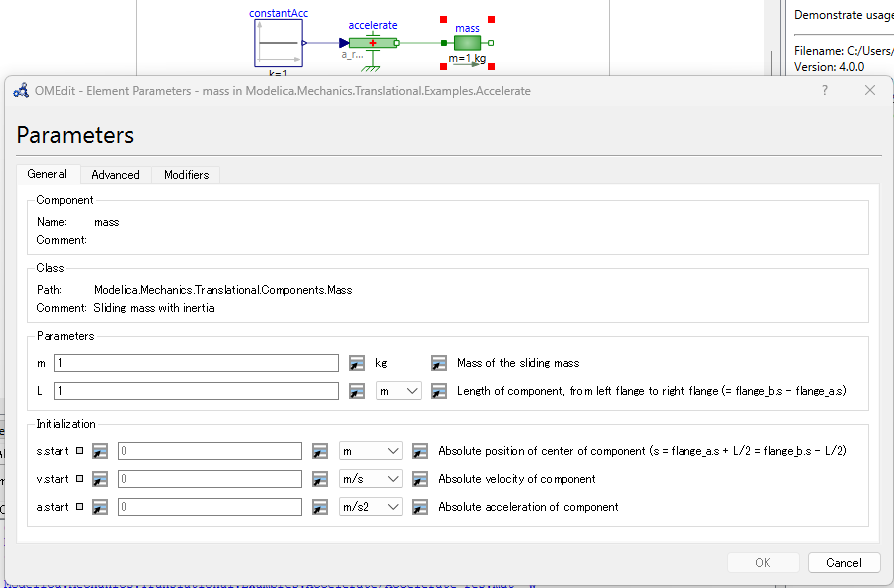Click the Cancel button
894x588 pixels.
pos(844,563)
